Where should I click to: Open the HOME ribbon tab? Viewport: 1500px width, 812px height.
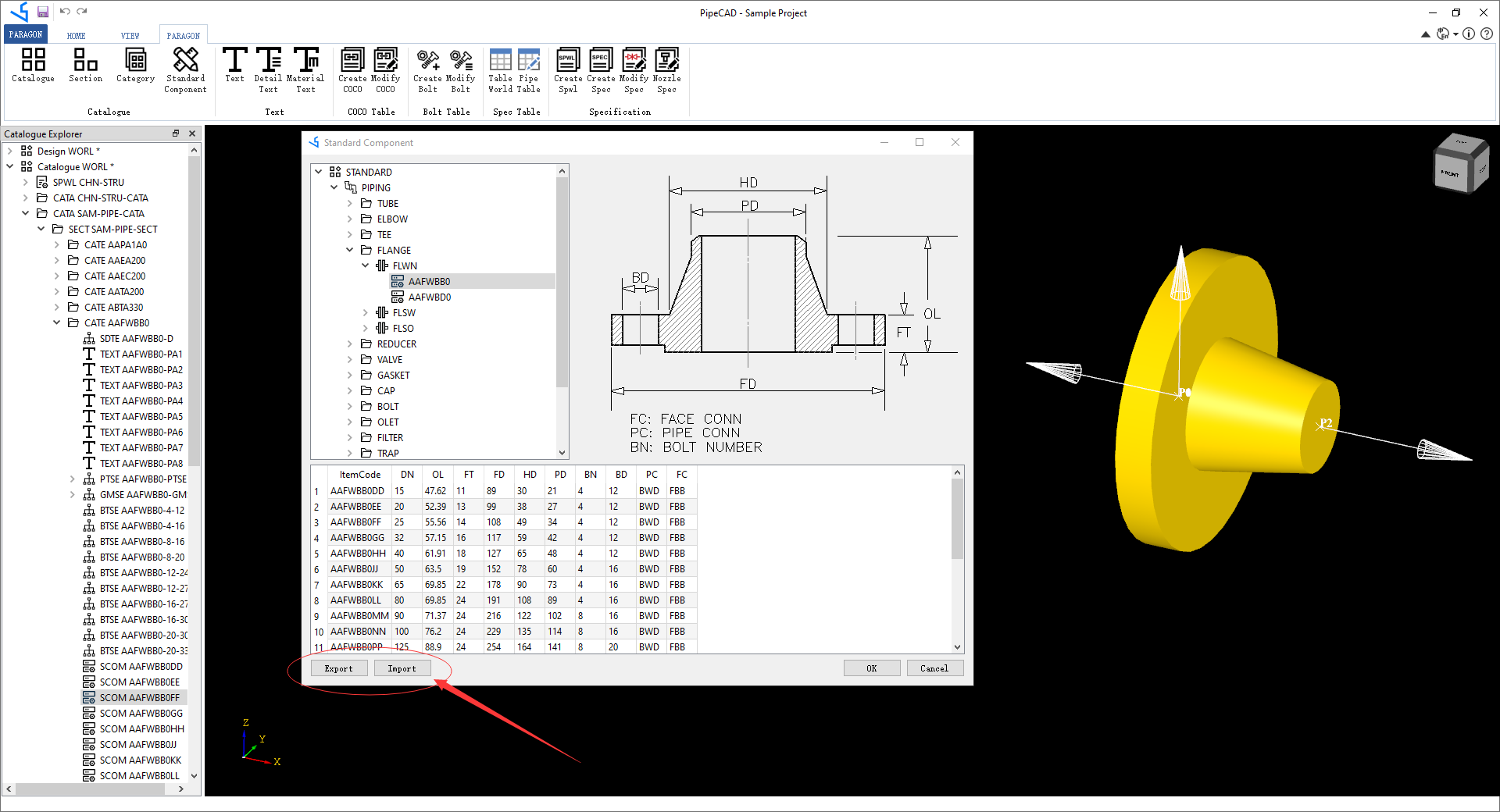click(x=76, y=34)
